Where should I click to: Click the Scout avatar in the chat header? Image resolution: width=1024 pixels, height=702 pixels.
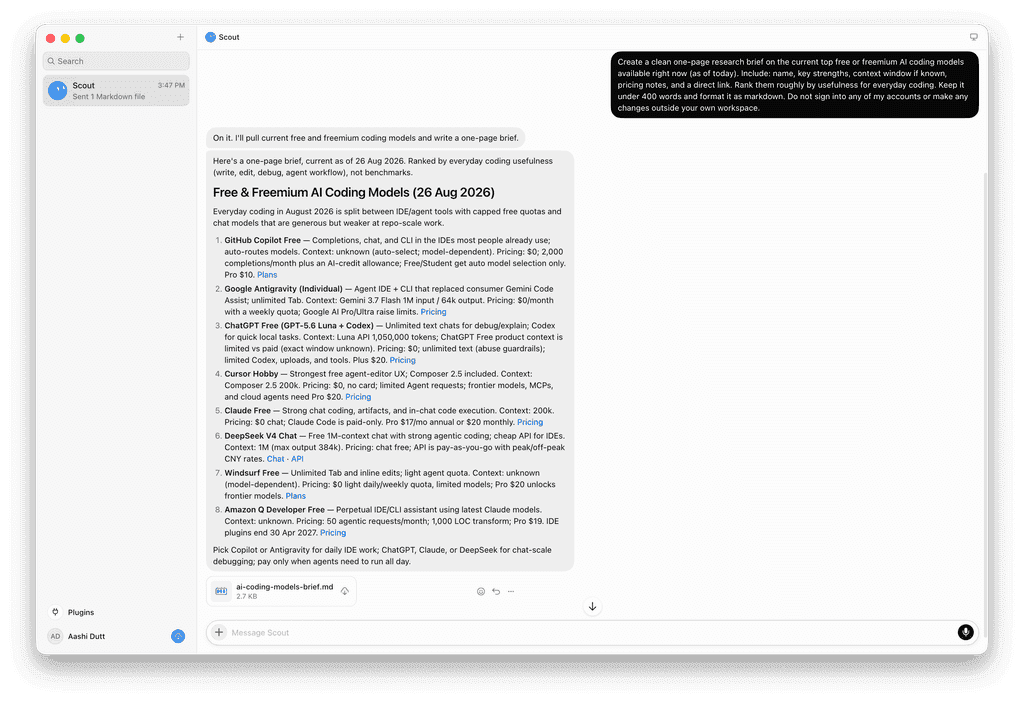tap(210, 37)
